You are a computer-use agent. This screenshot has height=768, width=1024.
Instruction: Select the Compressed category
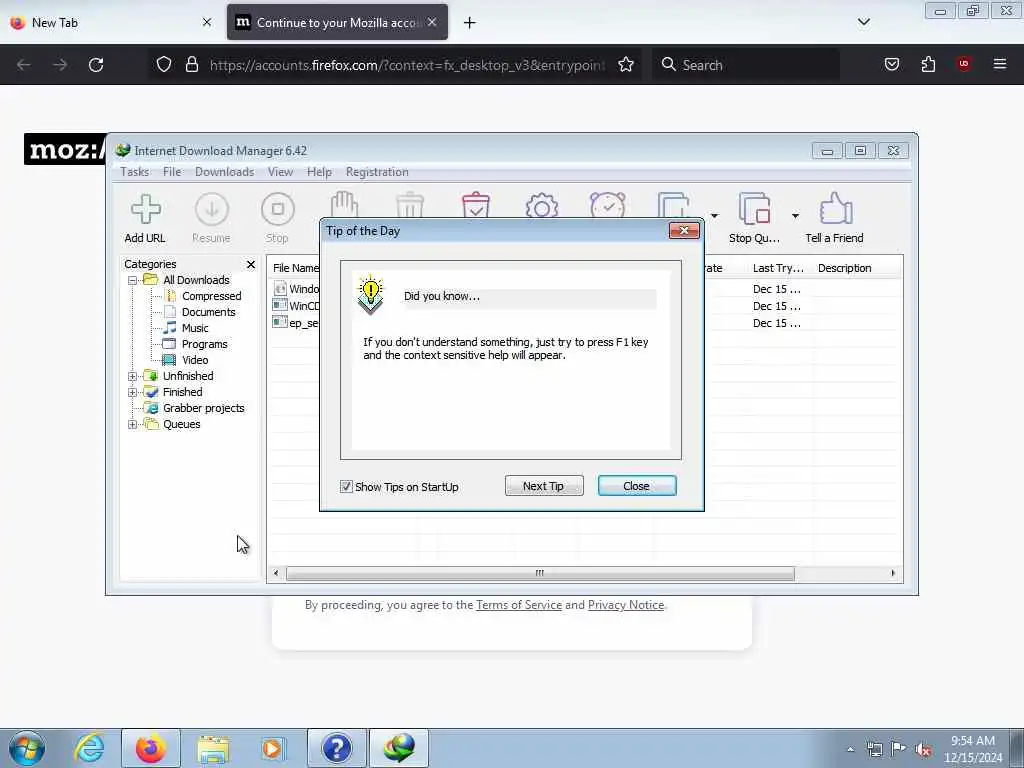click(x=211, y=296)
